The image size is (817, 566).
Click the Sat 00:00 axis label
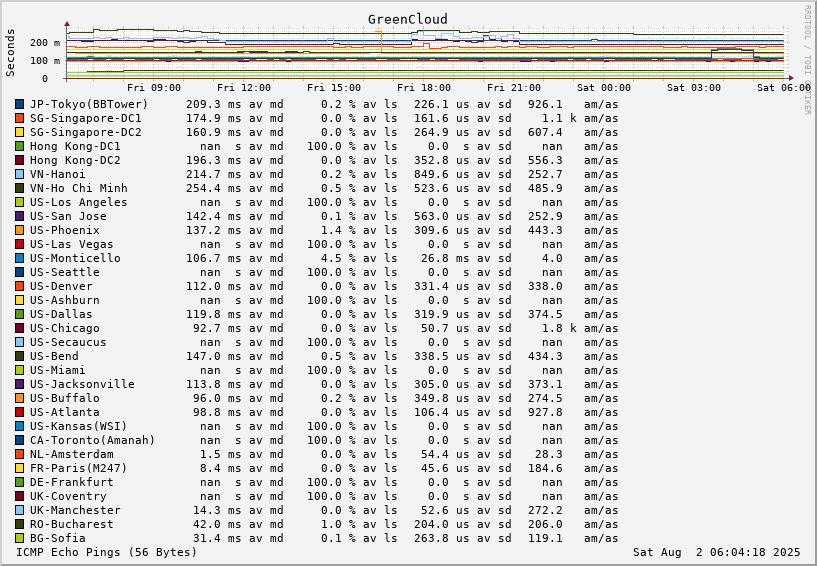(604, 88)
